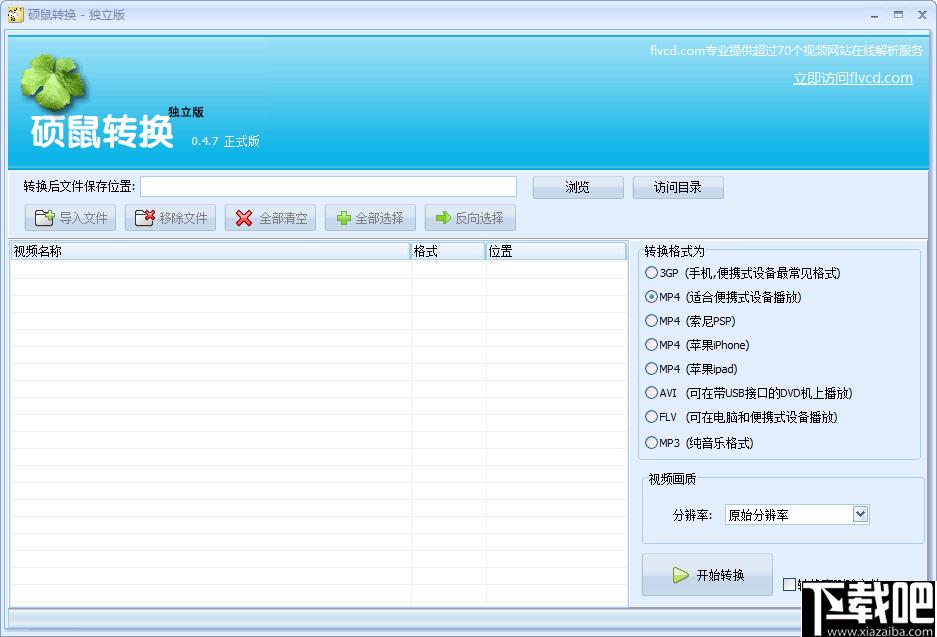This screenshot has width=937, height=637.
Task: Click the Select All (全部选择) button
Action: [x=370, y=218]
